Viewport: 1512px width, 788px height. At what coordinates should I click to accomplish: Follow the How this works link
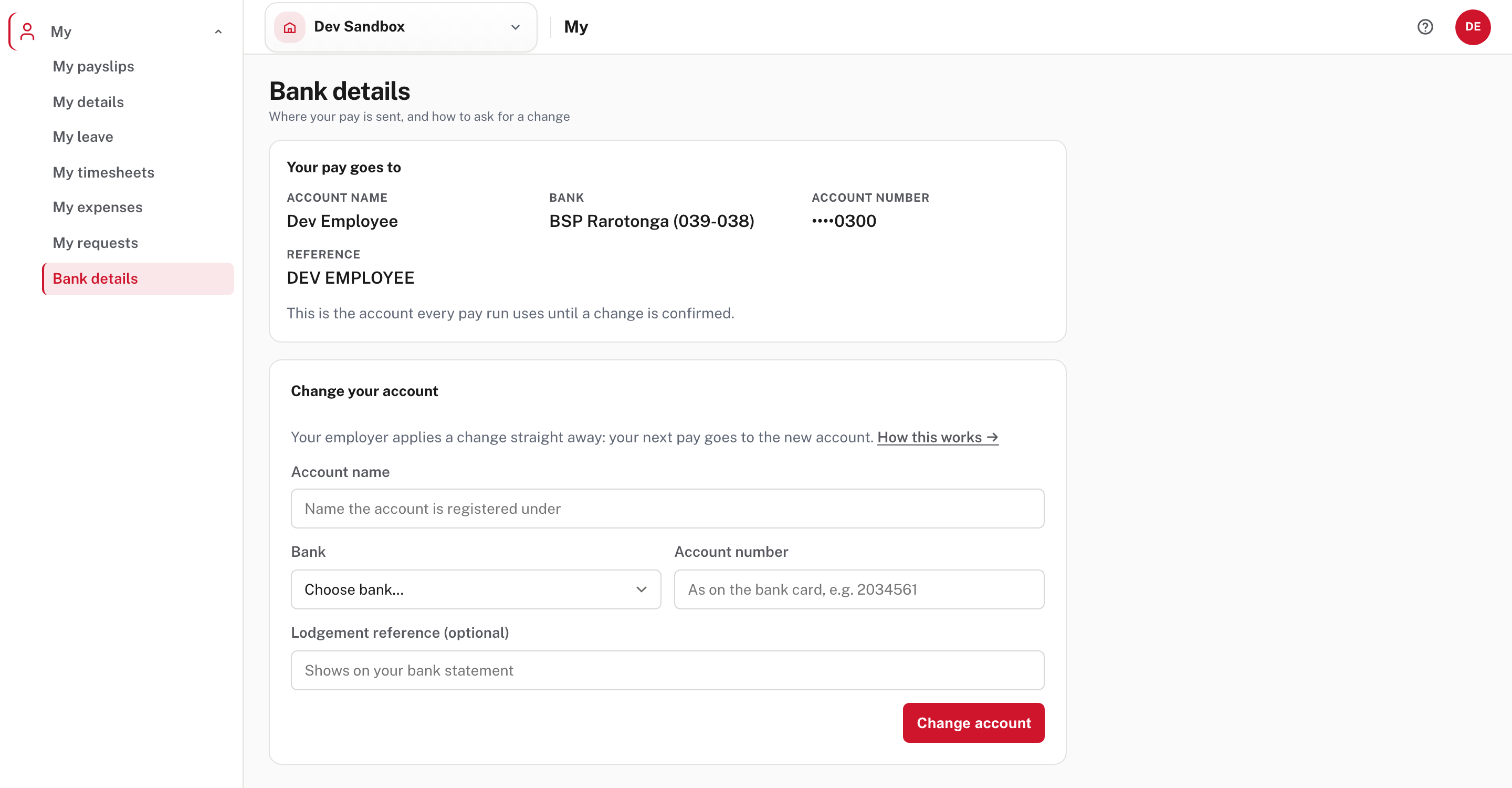tap(937, 437)
